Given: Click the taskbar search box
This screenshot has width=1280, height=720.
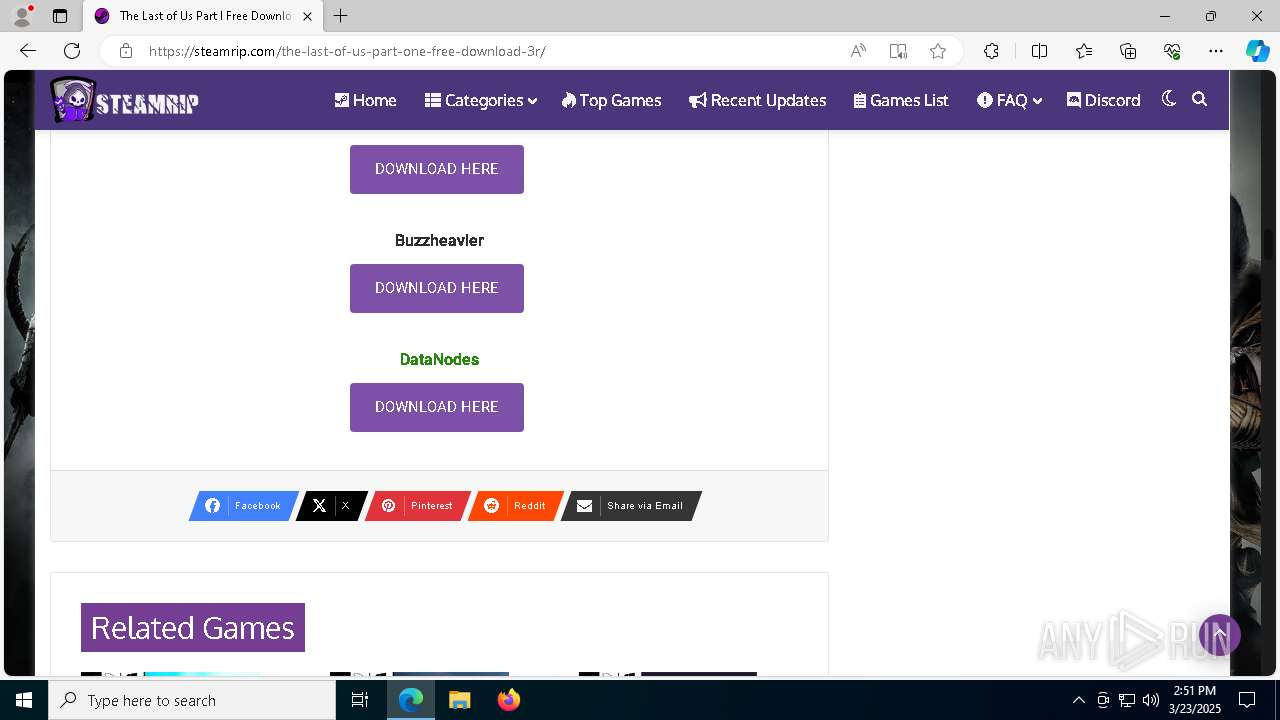Looking at the screenshot, I should point(192,700).
